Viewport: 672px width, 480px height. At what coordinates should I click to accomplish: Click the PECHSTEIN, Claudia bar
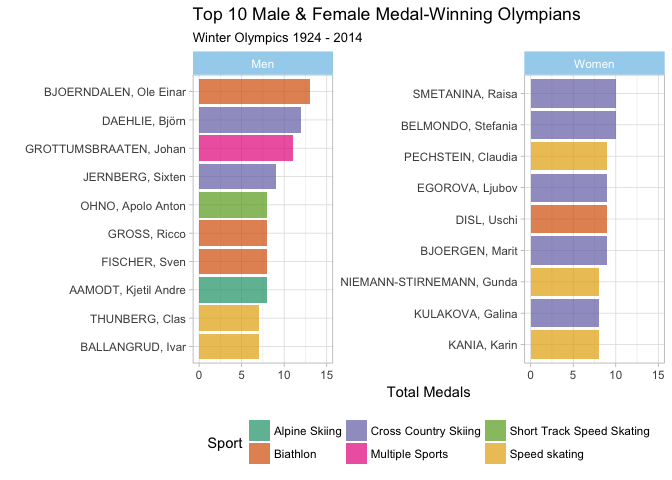(569, 156)
